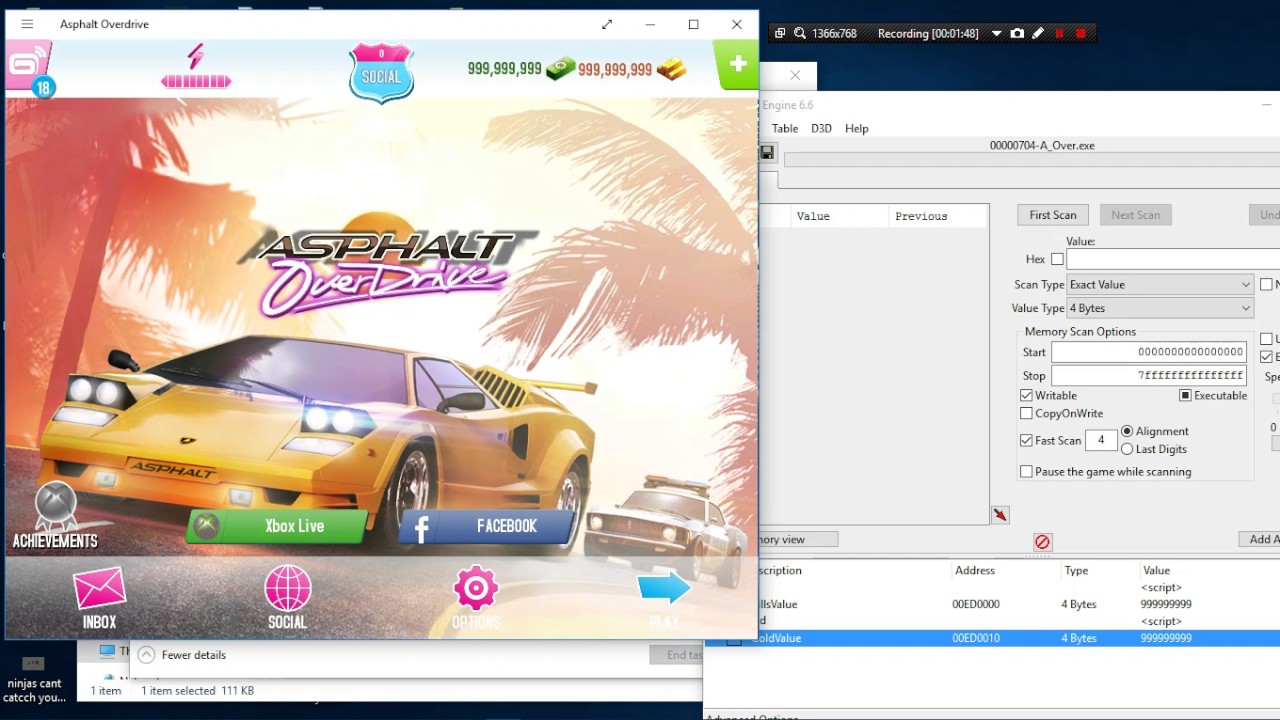
Task: Toggle the Hex checkbox
Action: [x=1057, y=259]
